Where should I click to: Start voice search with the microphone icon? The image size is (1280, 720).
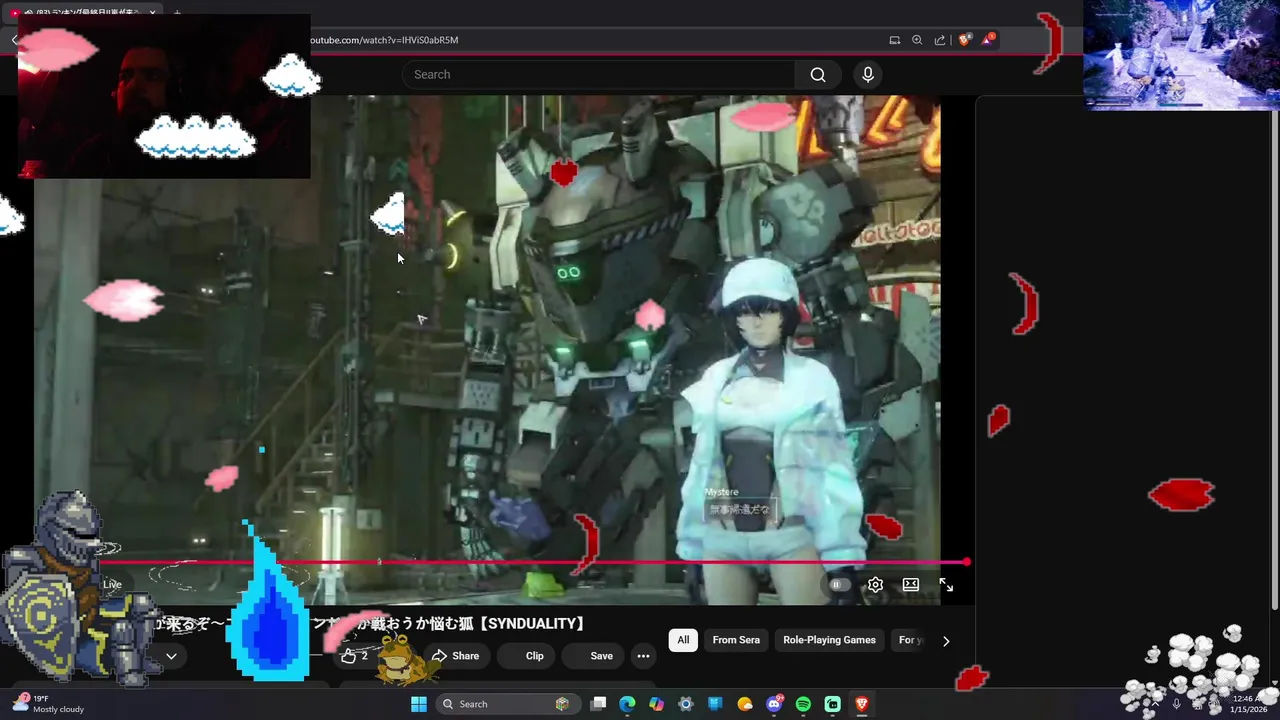point(868,75)
